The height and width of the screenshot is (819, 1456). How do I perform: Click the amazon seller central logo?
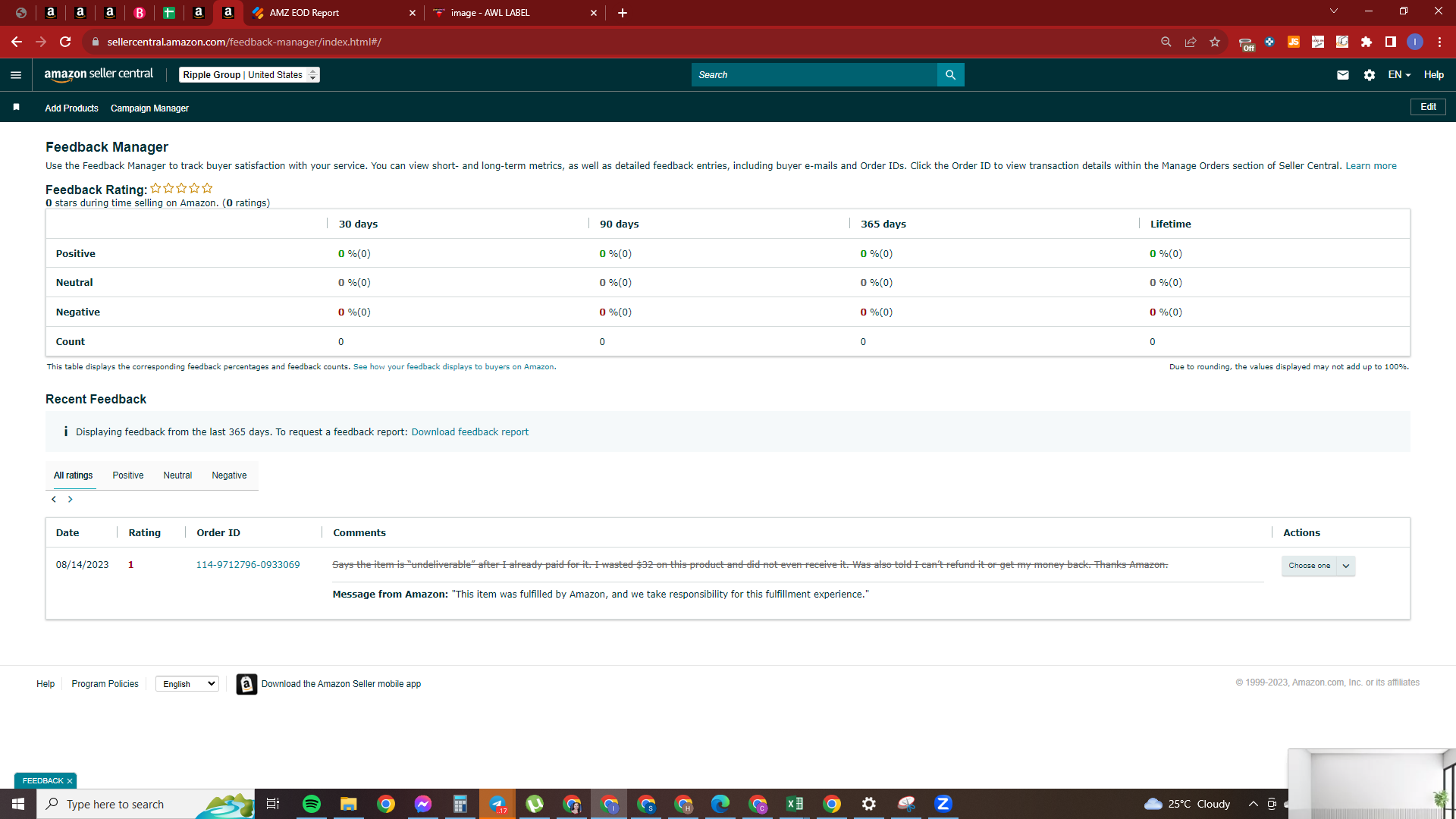click(x=99, y=74)
